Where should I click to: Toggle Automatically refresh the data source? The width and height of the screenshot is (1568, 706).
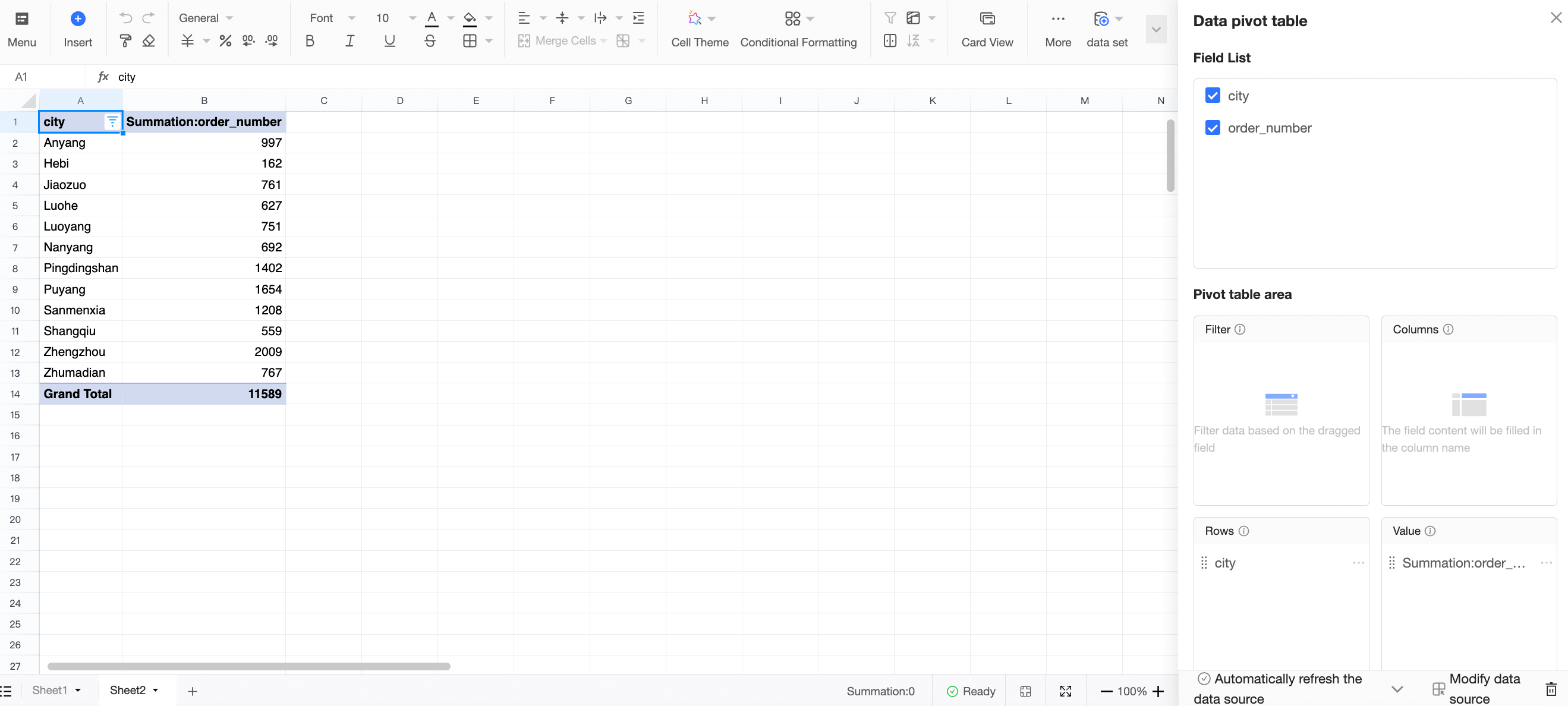tap(1204, 678)
